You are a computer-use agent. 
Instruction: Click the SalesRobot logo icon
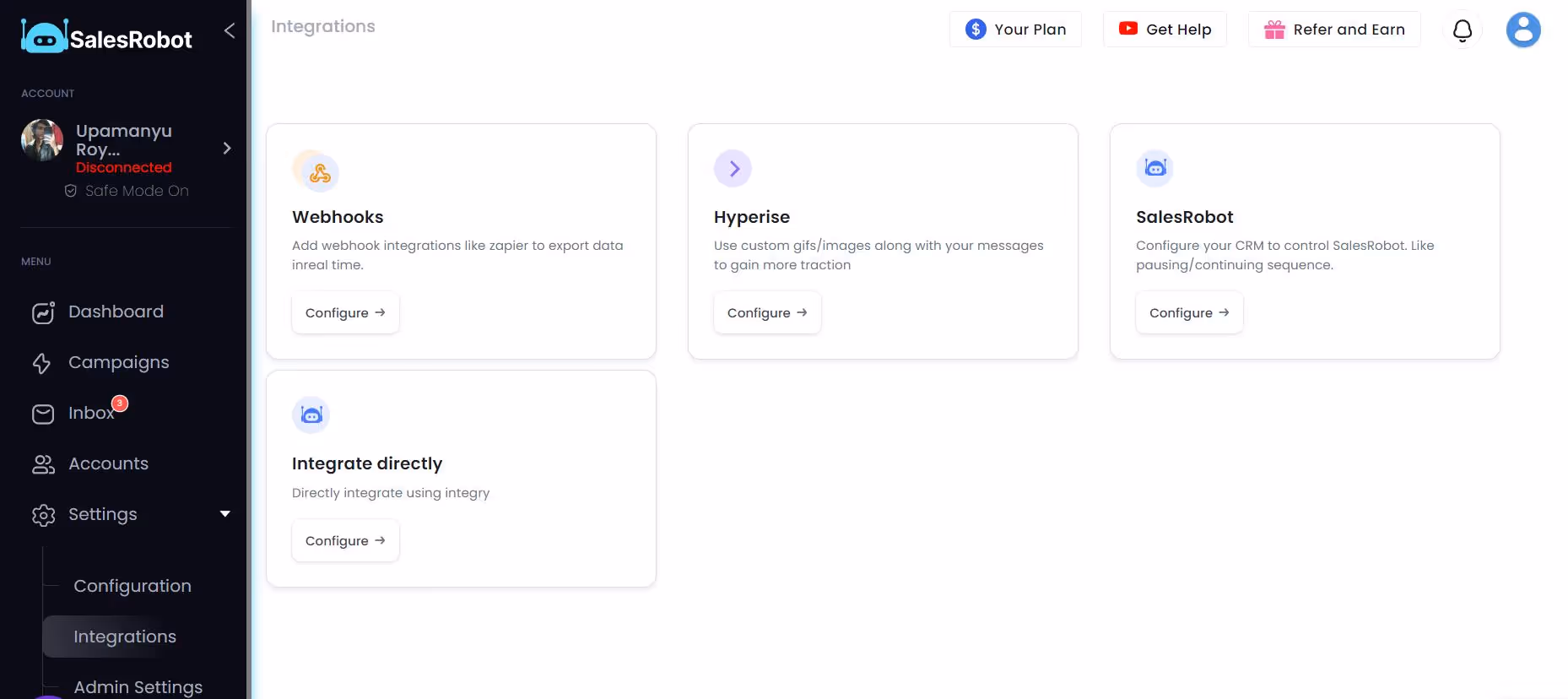click(44, 36)
